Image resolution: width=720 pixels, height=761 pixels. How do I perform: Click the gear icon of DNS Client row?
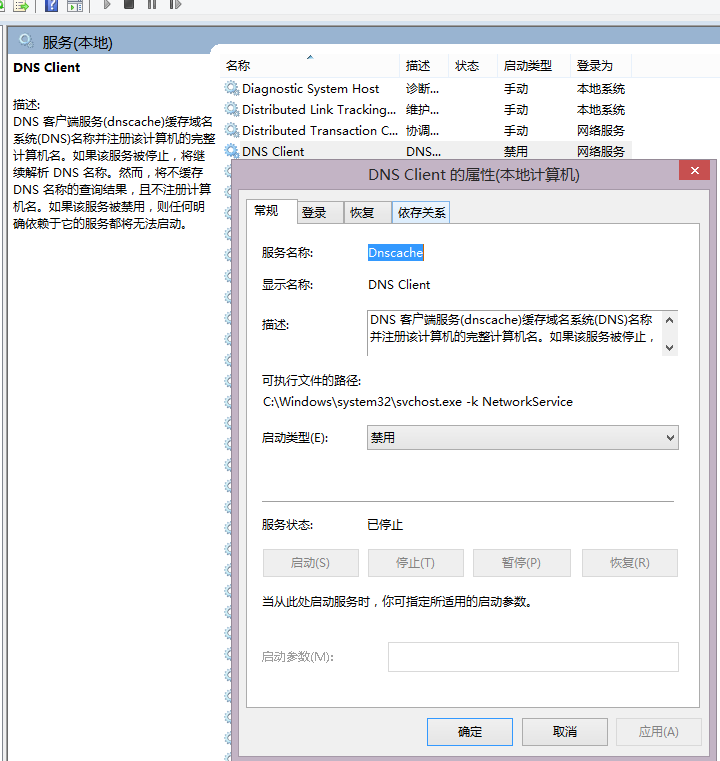pyautogui.click(x=231, y=151)
